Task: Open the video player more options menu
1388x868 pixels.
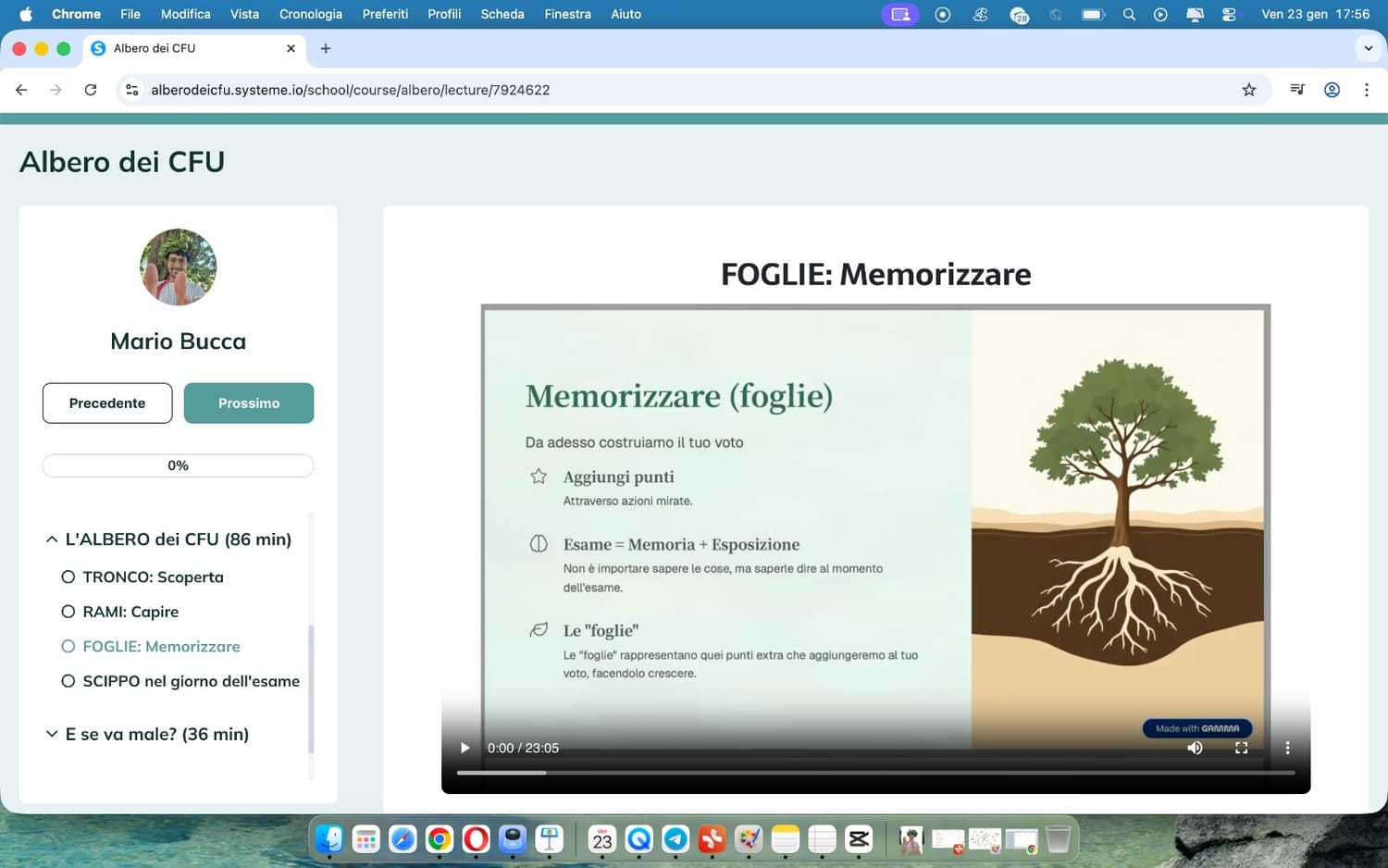Action: (1287, 748)
